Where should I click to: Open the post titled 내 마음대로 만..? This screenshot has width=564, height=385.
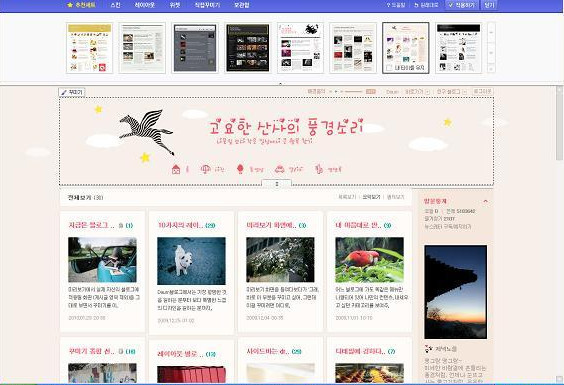pos(359,225)
